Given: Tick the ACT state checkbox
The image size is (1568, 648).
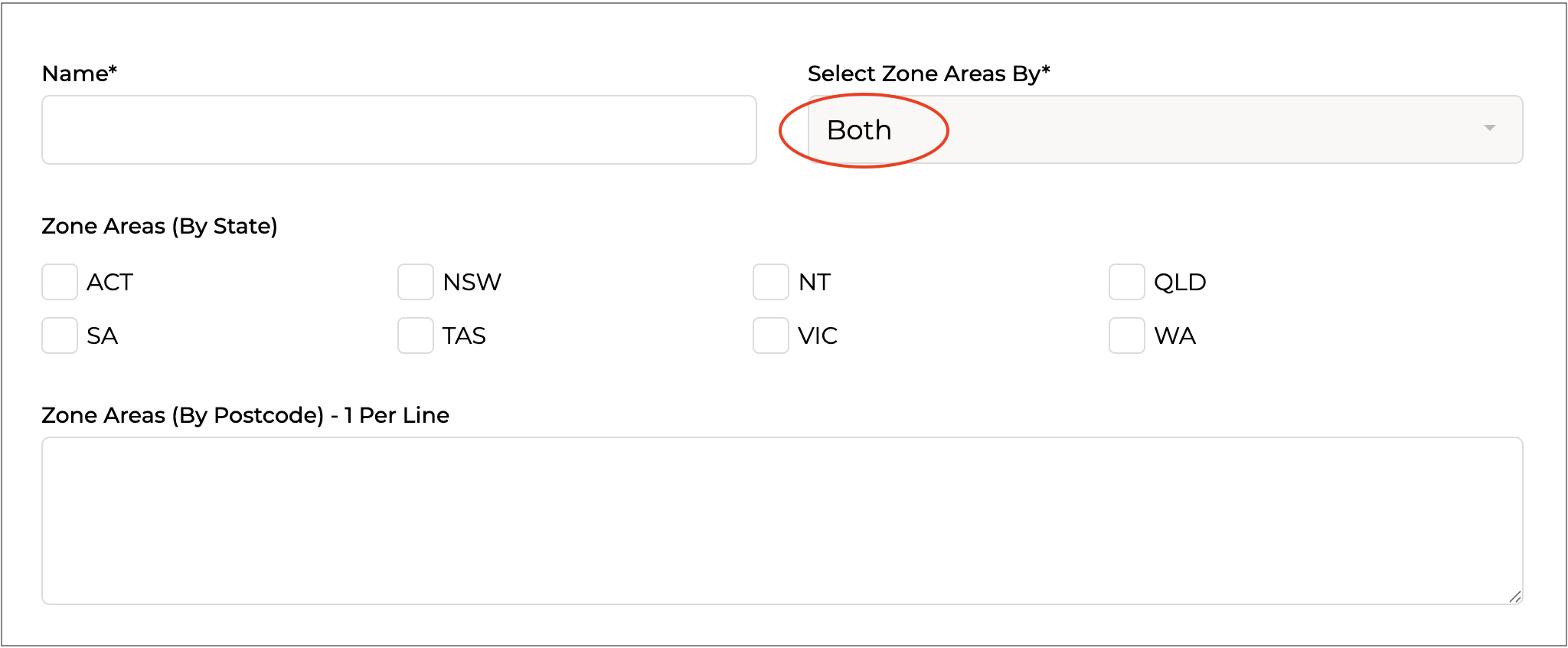Looking at the screenshot, I should click(x=60, y=282).
